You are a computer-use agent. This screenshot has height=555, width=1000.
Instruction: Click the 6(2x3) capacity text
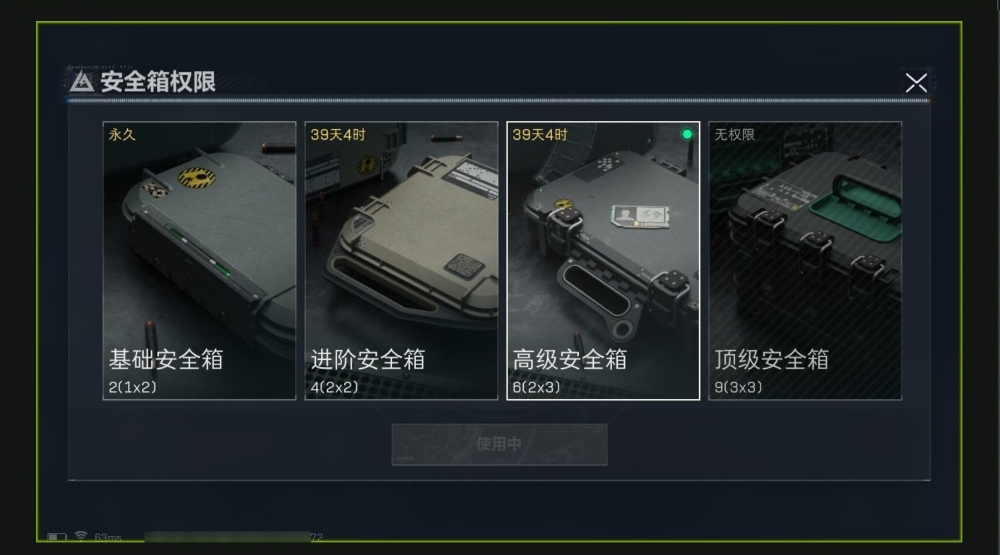[536, 387]
